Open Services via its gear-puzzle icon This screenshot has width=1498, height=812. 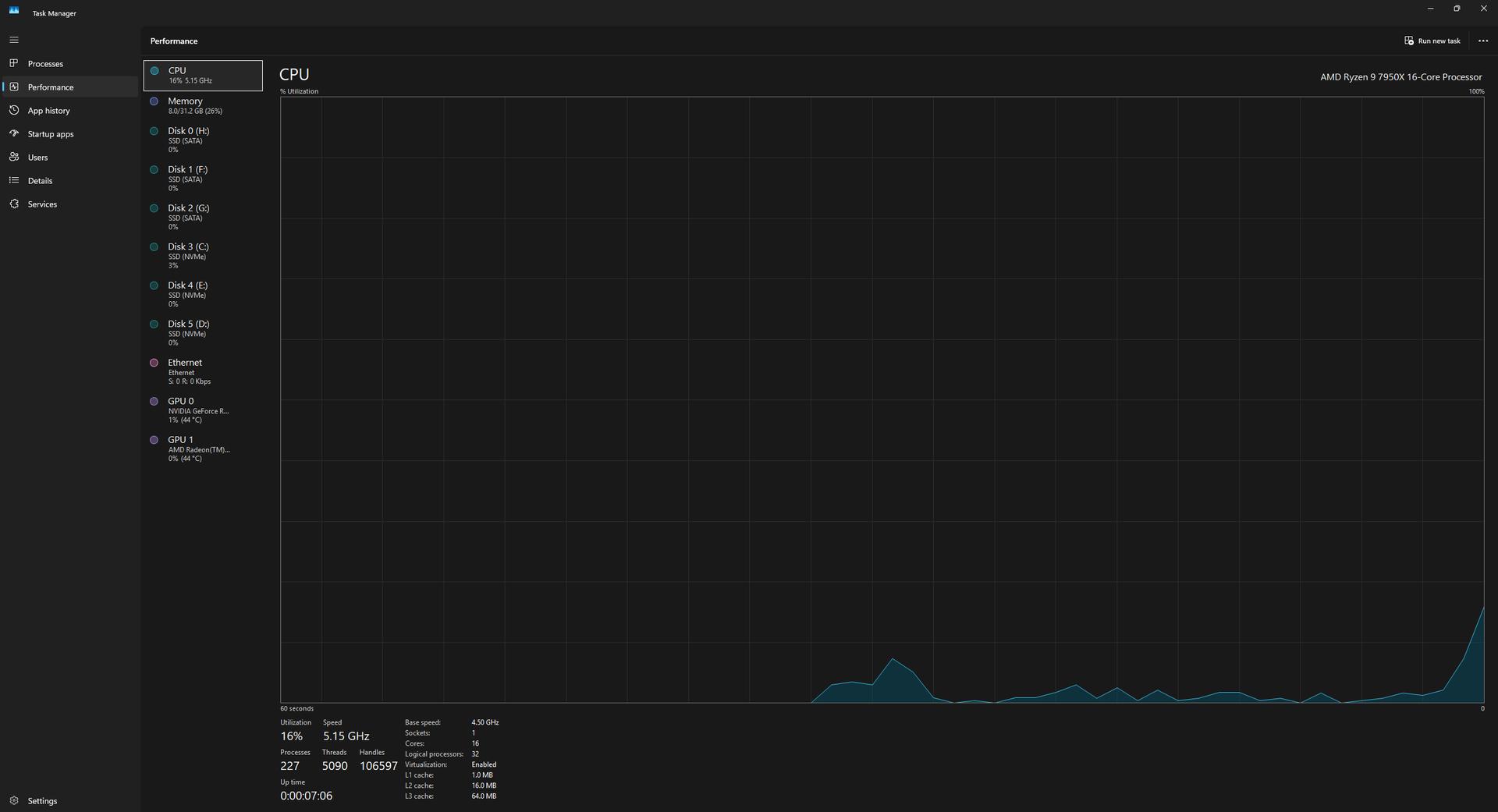(x=14, y=204)
